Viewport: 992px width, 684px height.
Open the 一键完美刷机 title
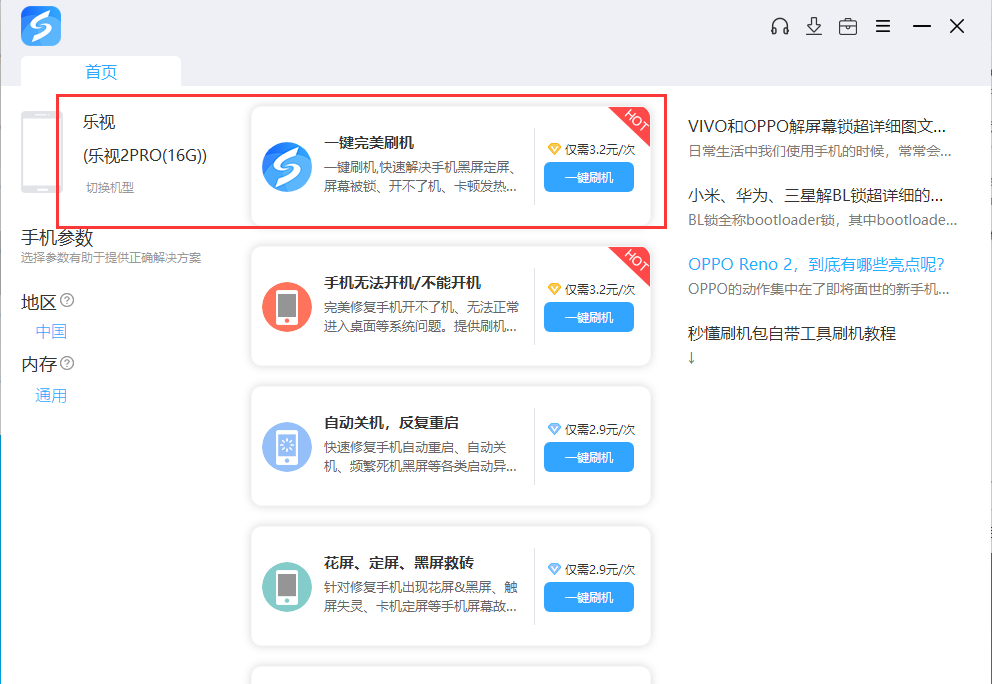coord(369,143)
